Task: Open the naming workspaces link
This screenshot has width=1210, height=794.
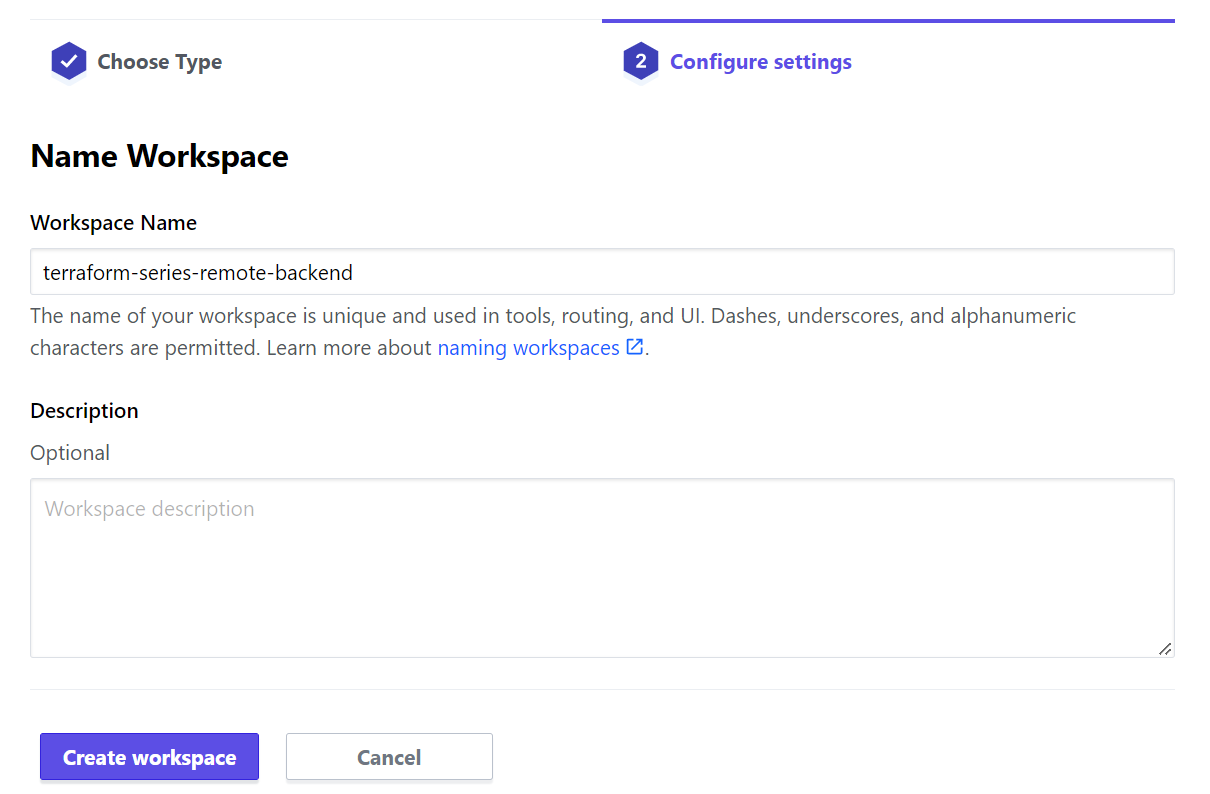Action: click(x=528, y=348)
